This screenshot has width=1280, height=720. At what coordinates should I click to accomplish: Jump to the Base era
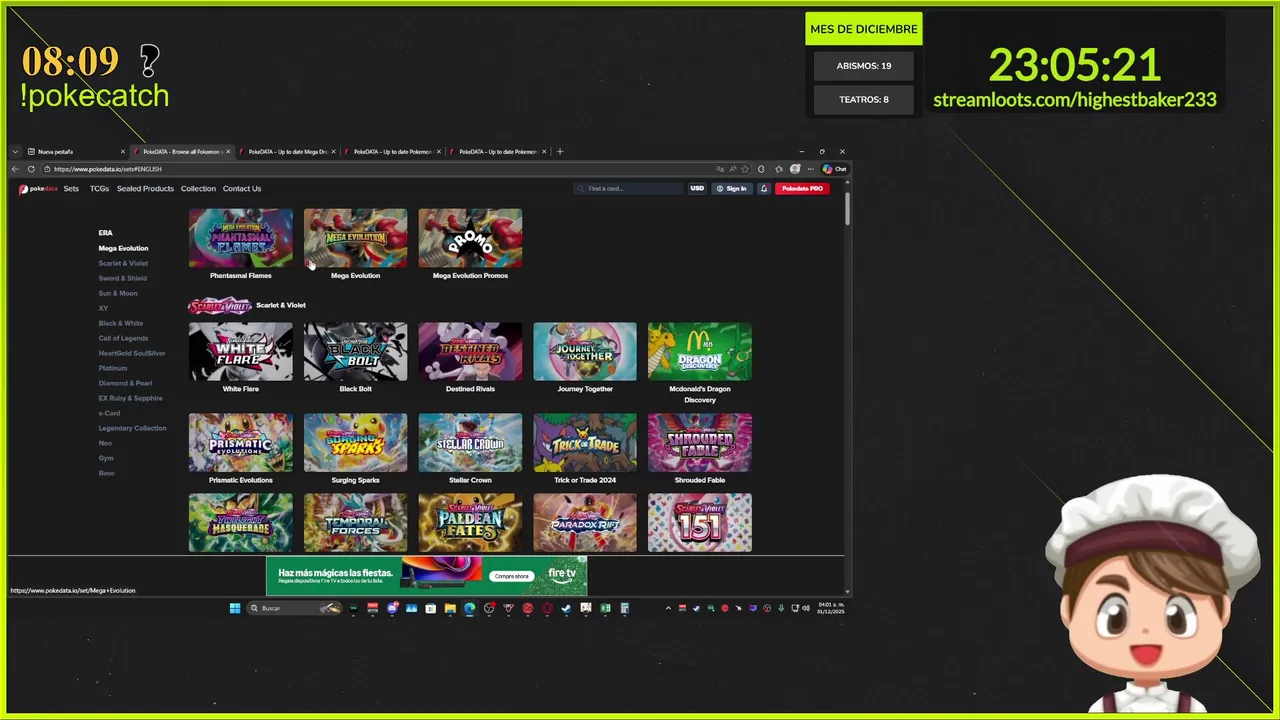click(106, 473)
